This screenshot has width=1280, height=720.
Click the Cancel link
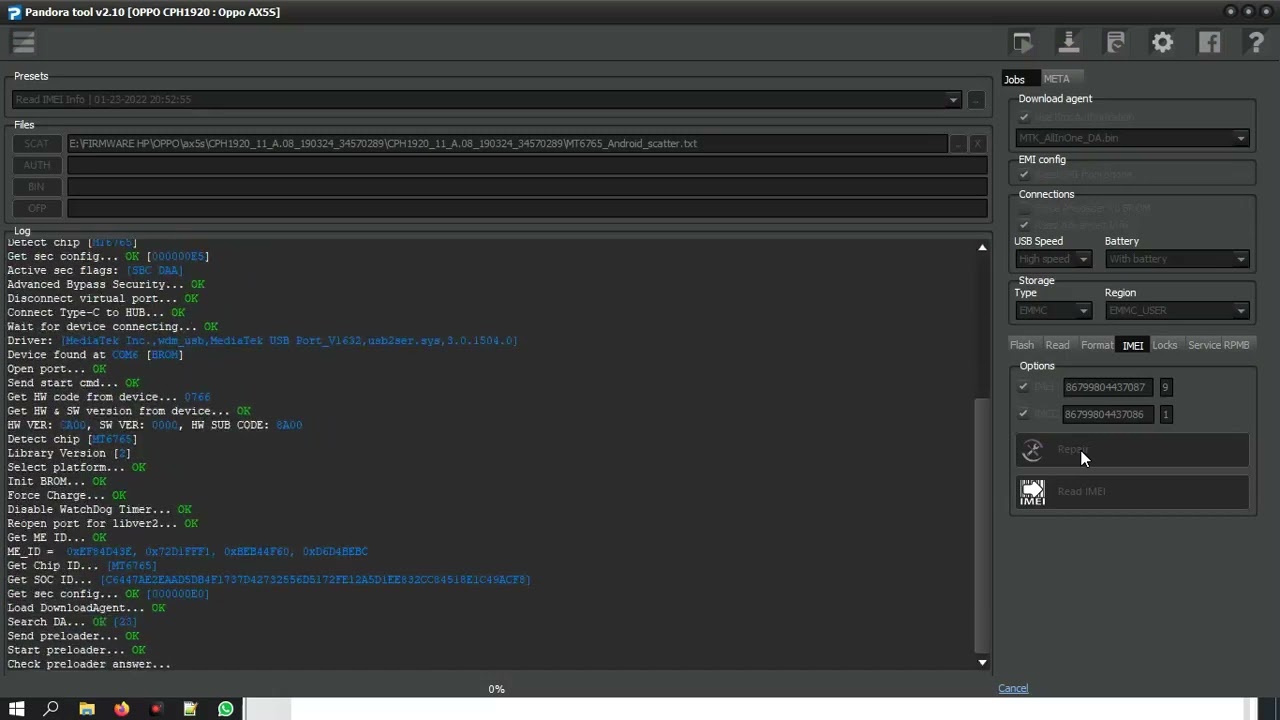[1013, 688]
